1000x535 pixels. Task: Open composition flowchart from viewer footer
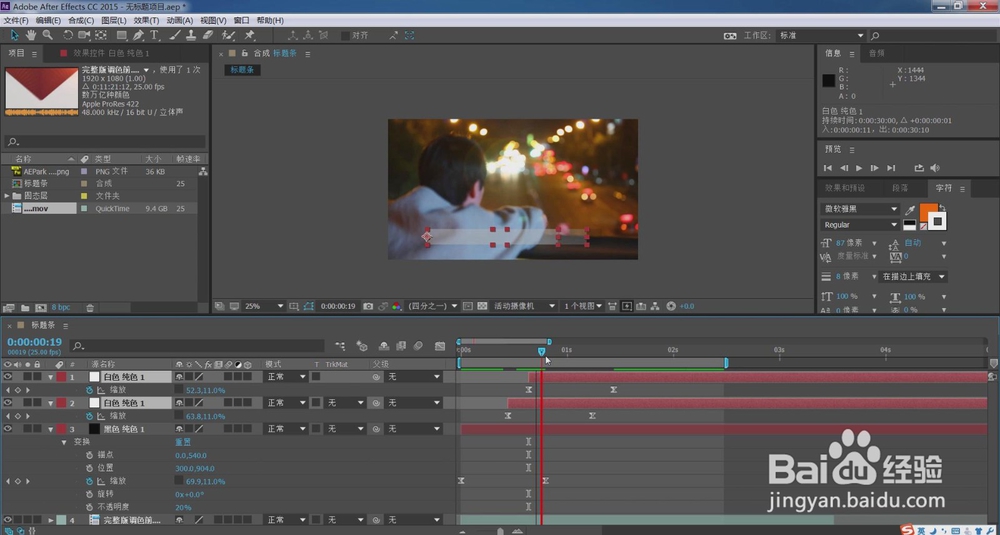tap(656, 306)
